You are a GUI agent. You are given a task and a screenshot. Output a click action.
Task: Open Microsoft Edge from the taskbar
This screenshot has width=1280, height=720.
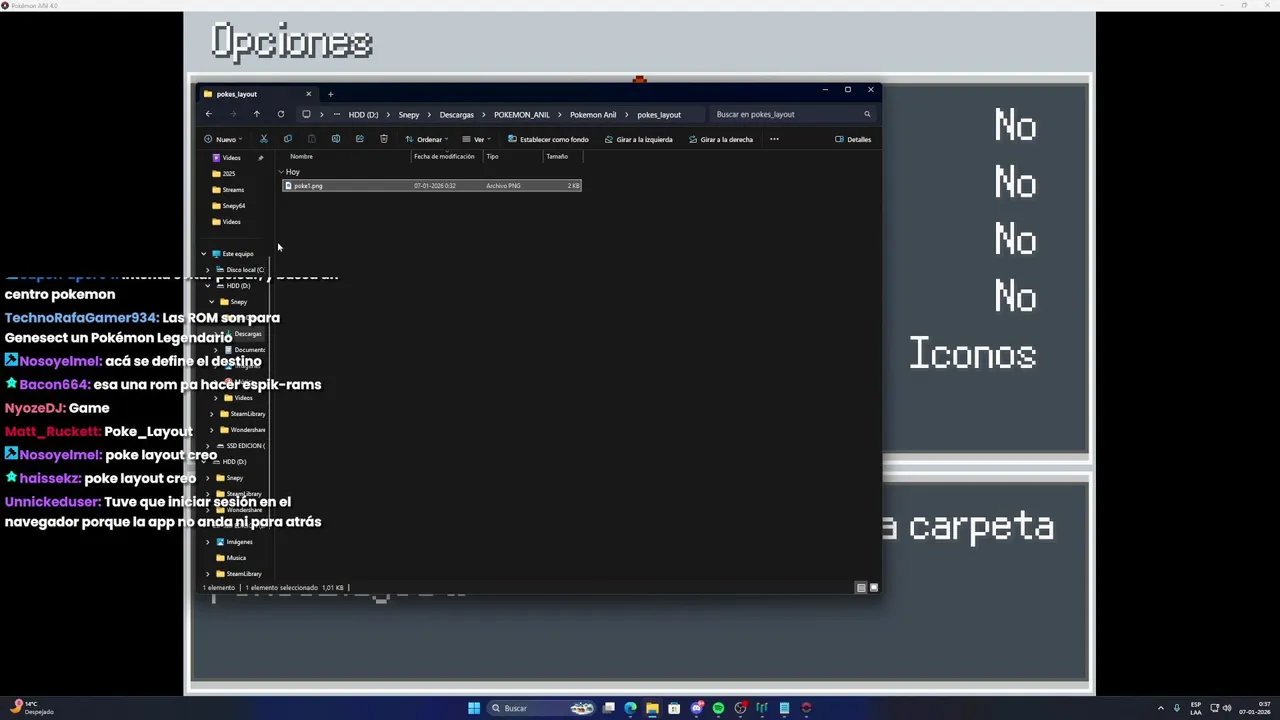coord(630,708)
